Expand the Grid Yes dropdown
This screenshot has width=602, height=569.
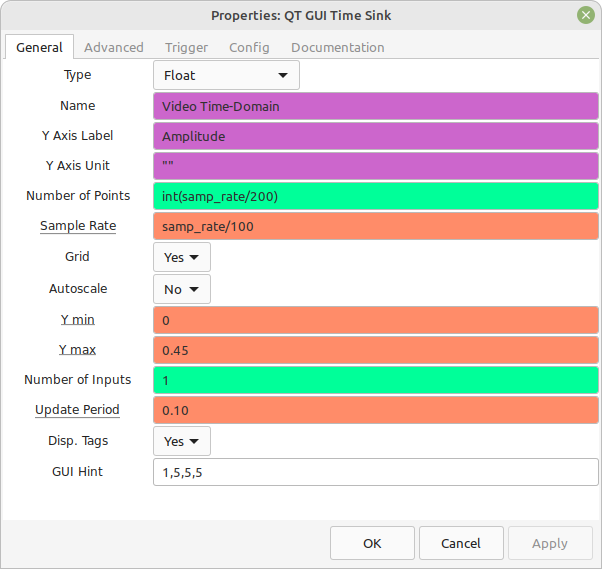tap(182, 257)
